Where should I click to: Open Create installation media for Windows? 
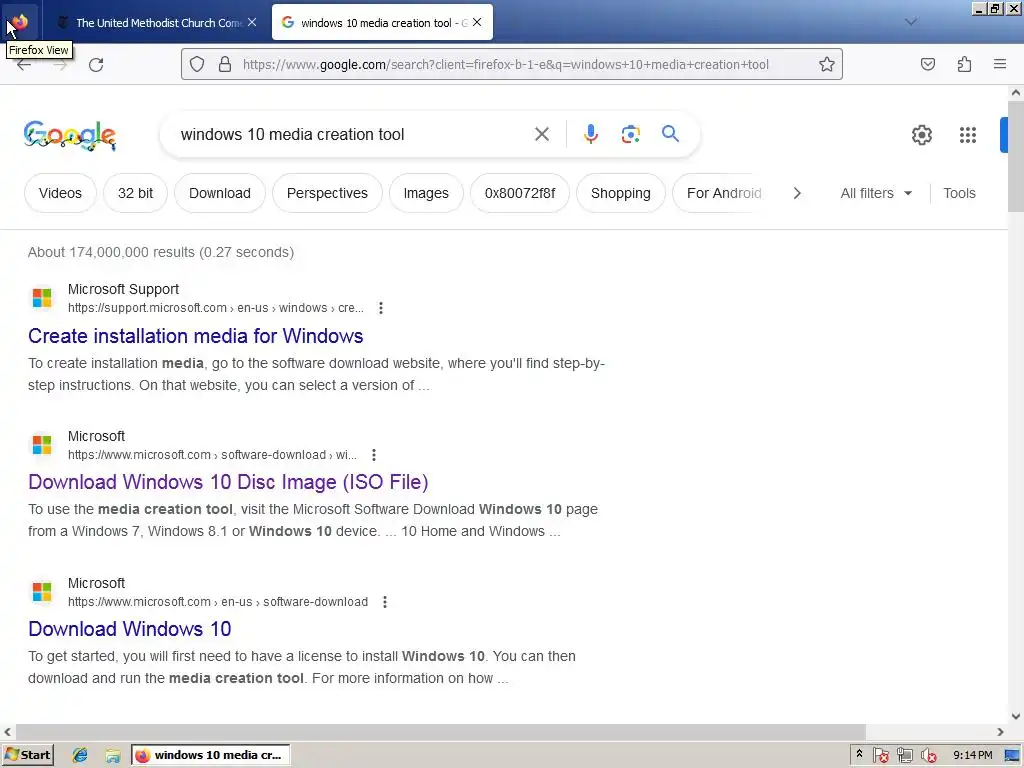click(195, 336)
